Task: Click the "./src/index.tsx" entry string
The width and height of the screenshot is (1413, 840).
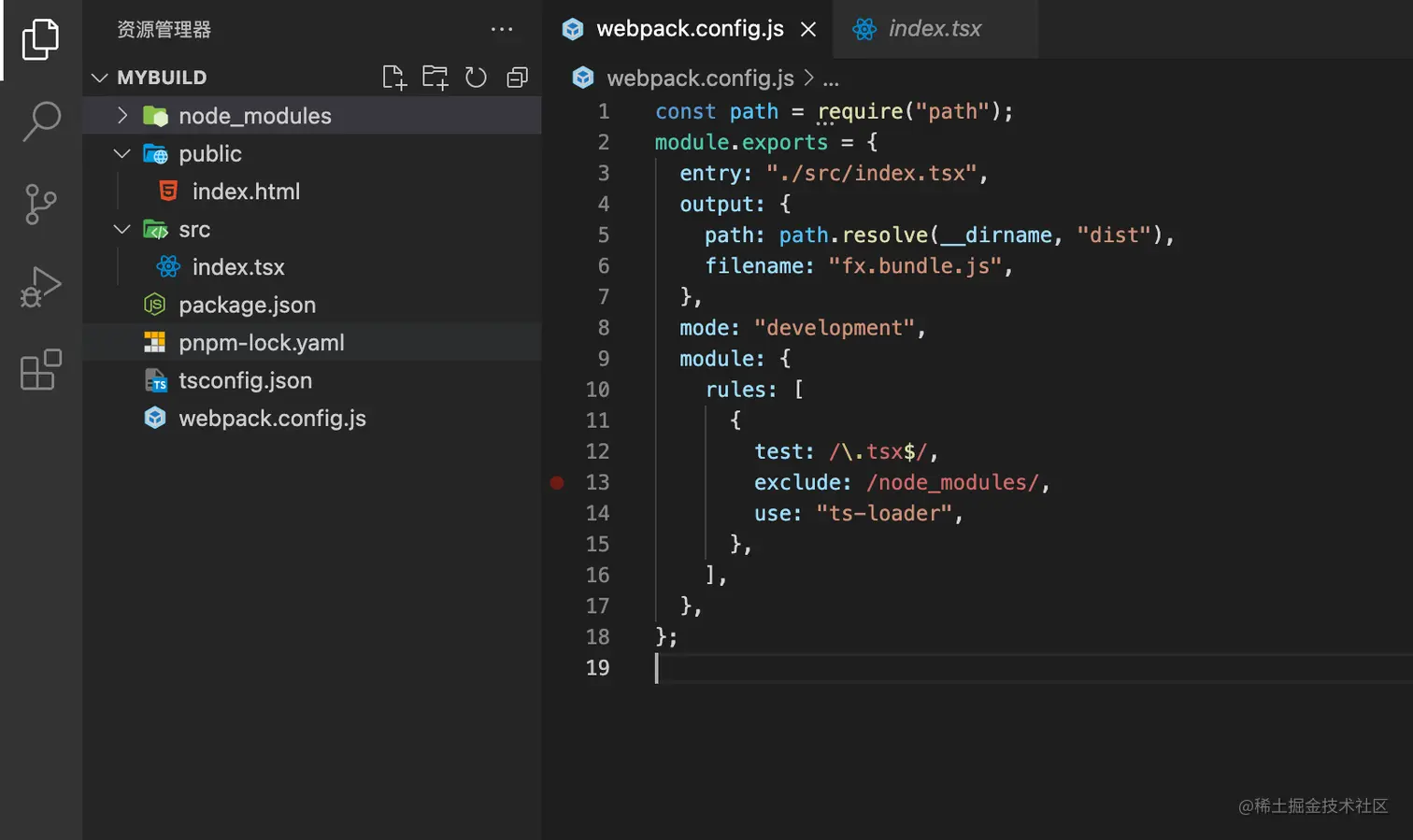Action: pyautogui.click(x=871, y=173)
